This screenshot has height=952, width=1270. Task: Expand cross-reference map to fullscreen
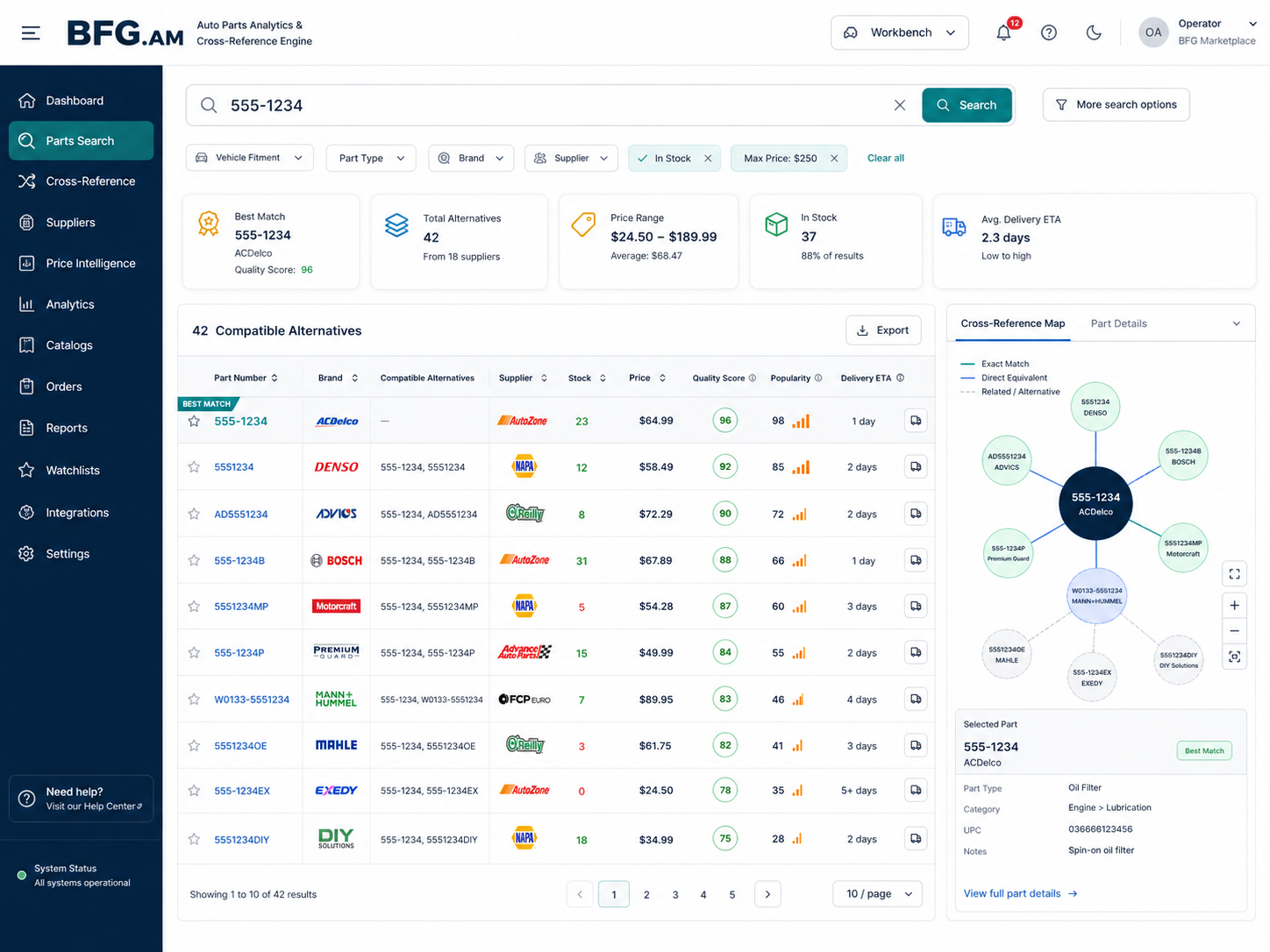(x=1234, y=574)
